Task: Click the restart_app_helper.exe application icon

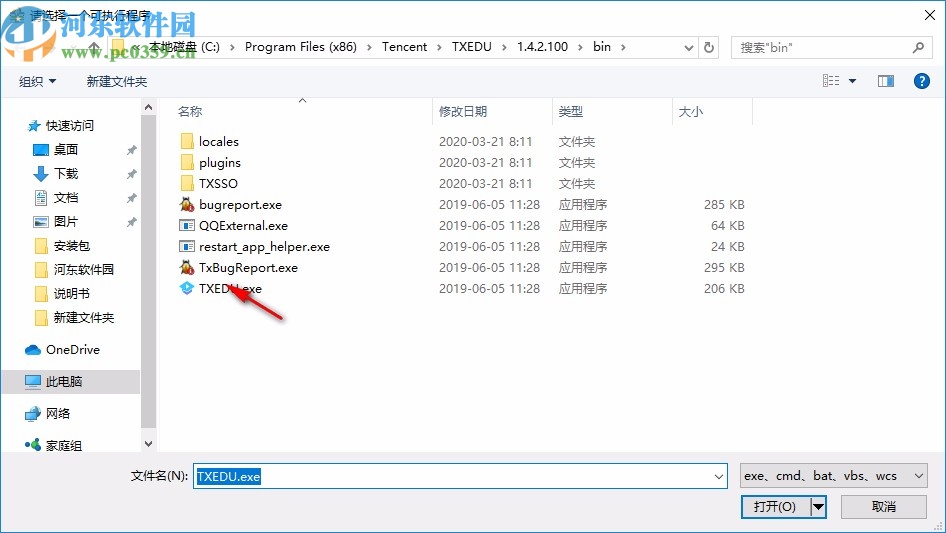Action: coord(187,246)
